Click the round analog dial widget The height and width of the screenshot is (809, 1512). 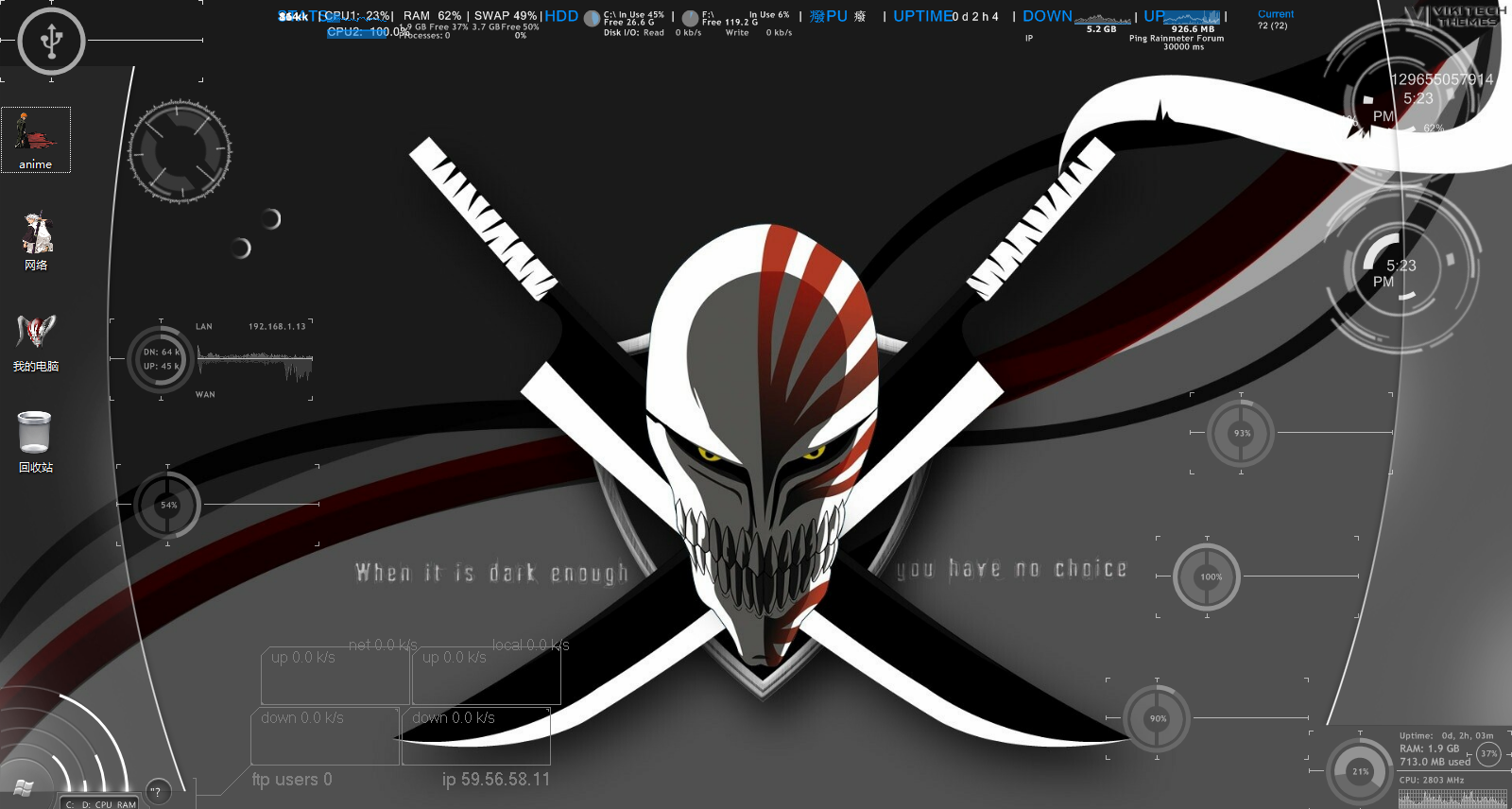click(x=180, y=151)
